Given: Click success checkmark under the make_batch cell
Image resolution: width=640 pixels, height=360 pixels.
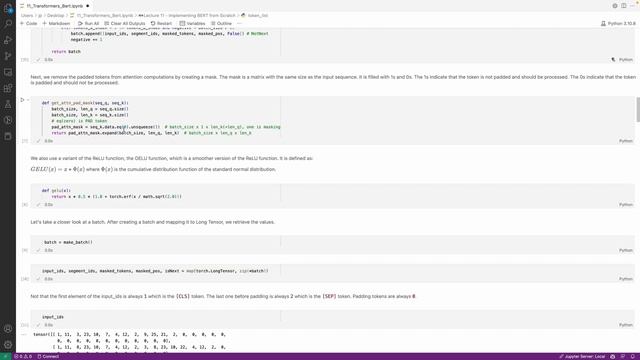Looking at the screenshot, I should coord(38,250).
